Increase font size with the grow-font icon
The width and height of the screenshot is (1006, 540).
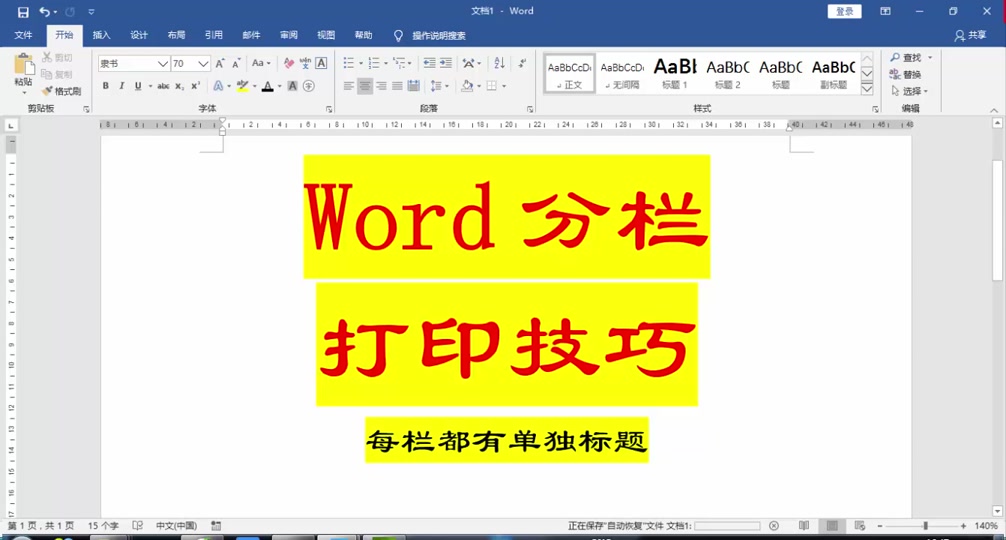[x=220, y=63]
